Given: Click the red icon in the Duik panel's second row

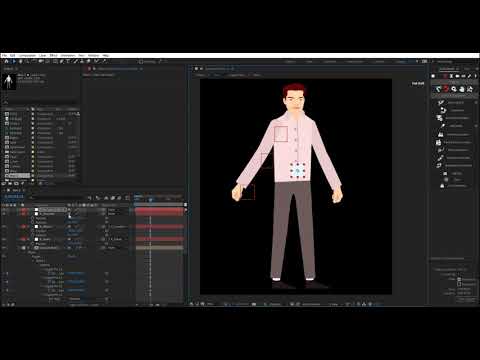Looking at the screenshot, I should 446,89.
